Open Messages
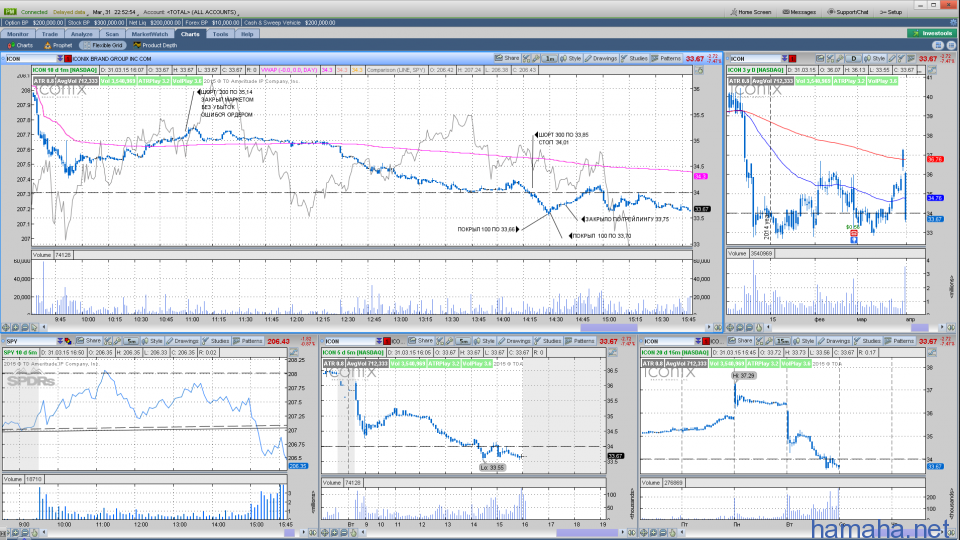 [x=800, y=12]
